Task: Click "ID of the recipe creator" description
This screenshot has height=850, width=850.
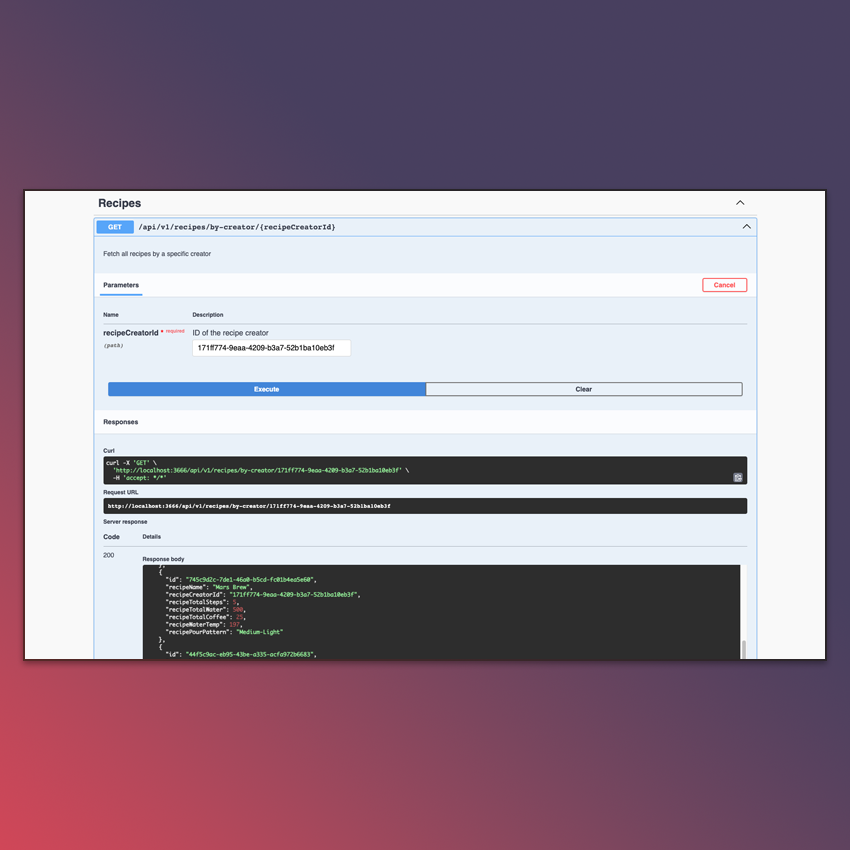Action: point(230,333)
